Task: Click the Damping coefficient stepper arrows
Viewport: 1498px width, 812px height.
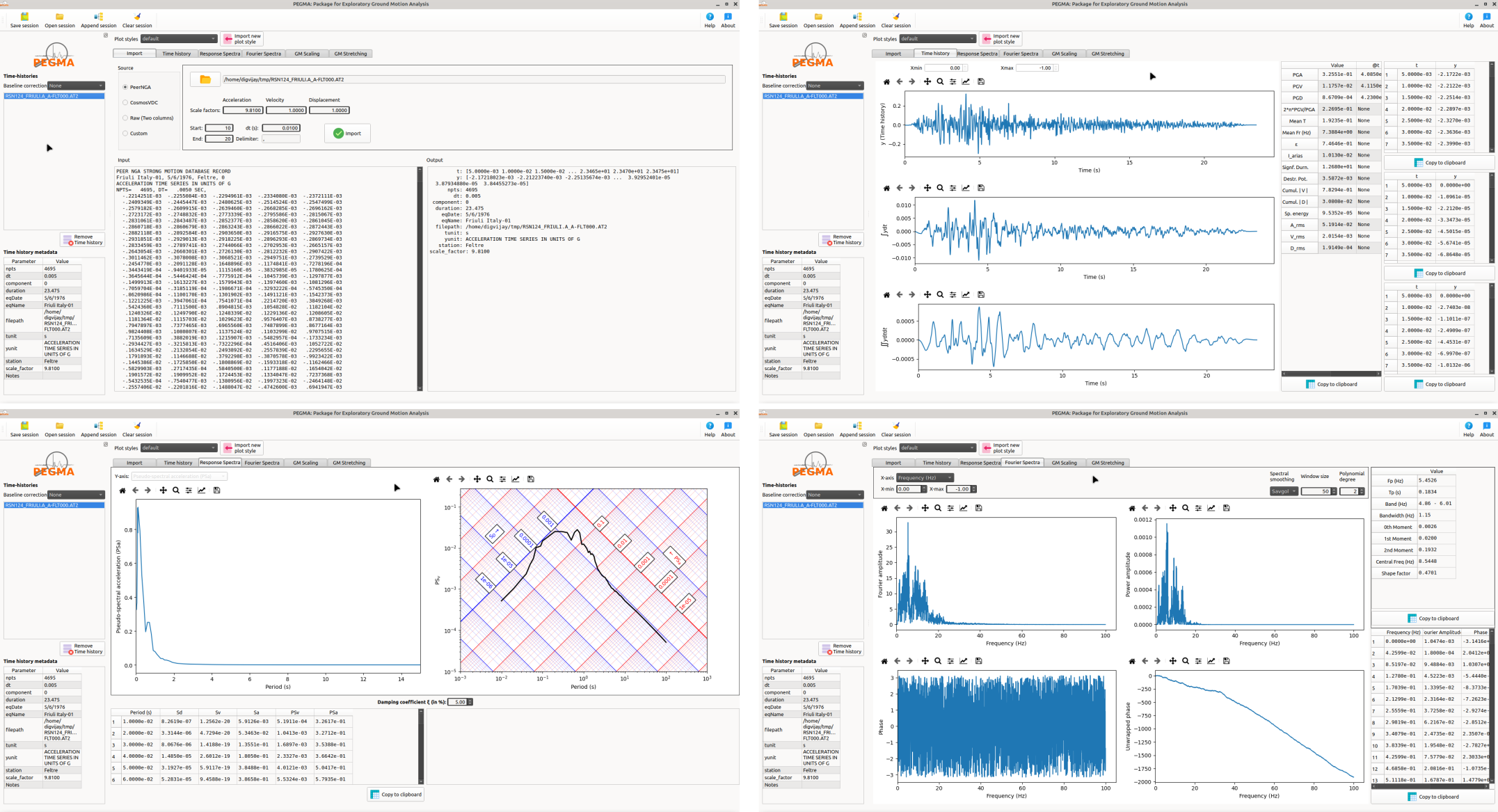Action: [x=470, y=702]
